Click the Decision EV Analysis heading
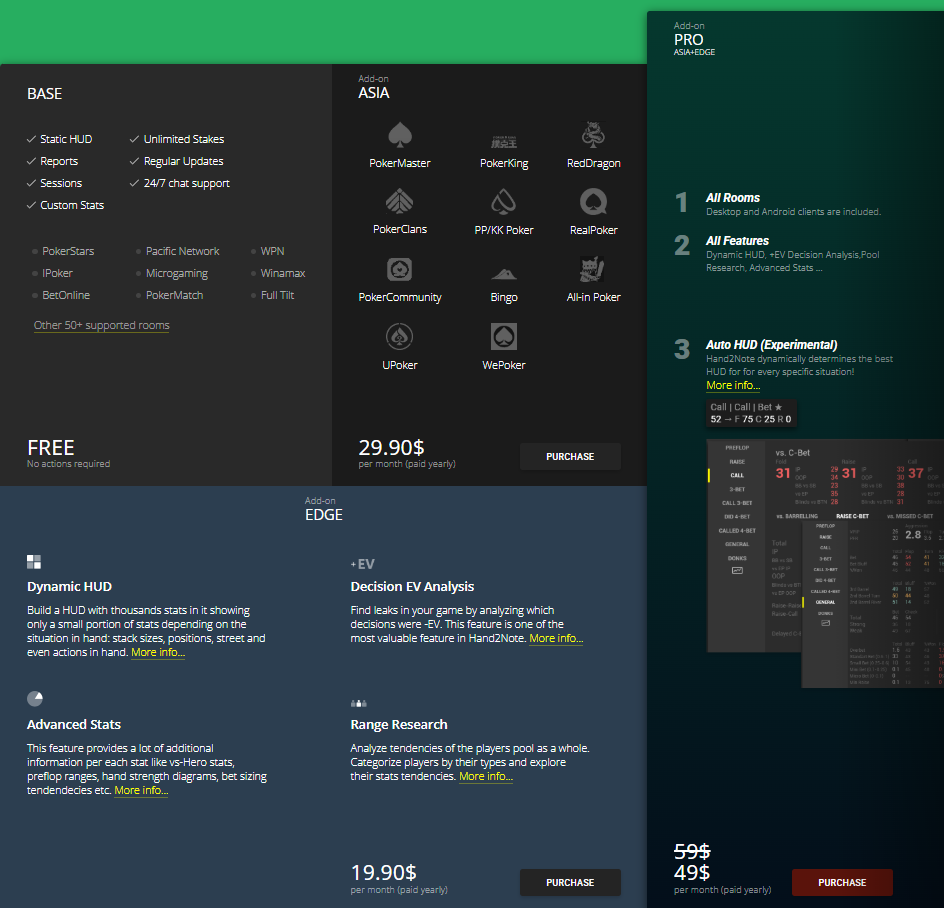This screenshot has height=908, width=944. point(412,586)
